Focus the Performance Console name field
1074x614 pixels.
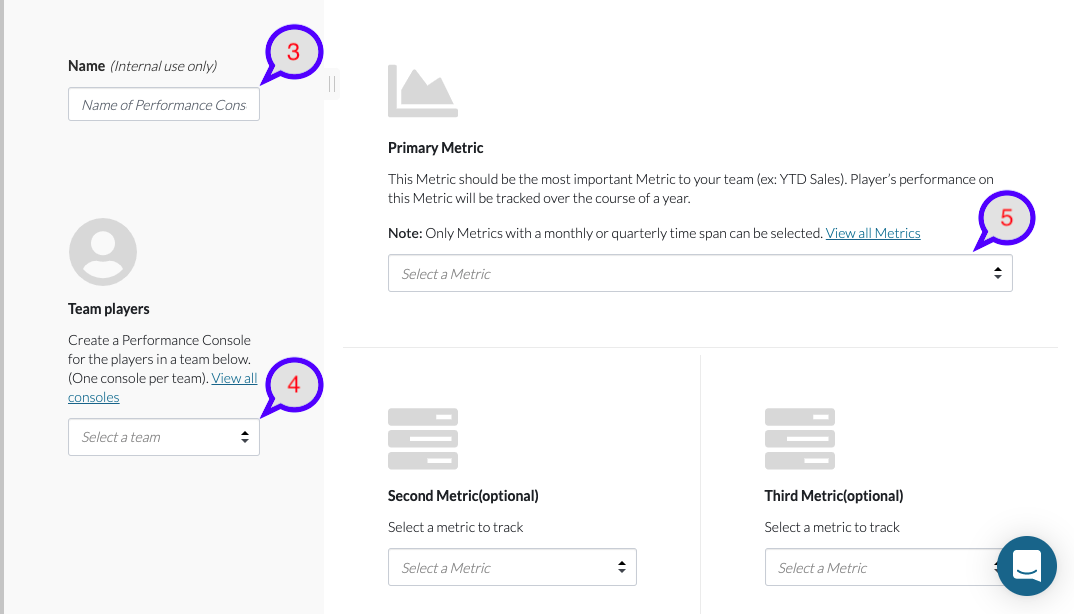tap(164, 104)
